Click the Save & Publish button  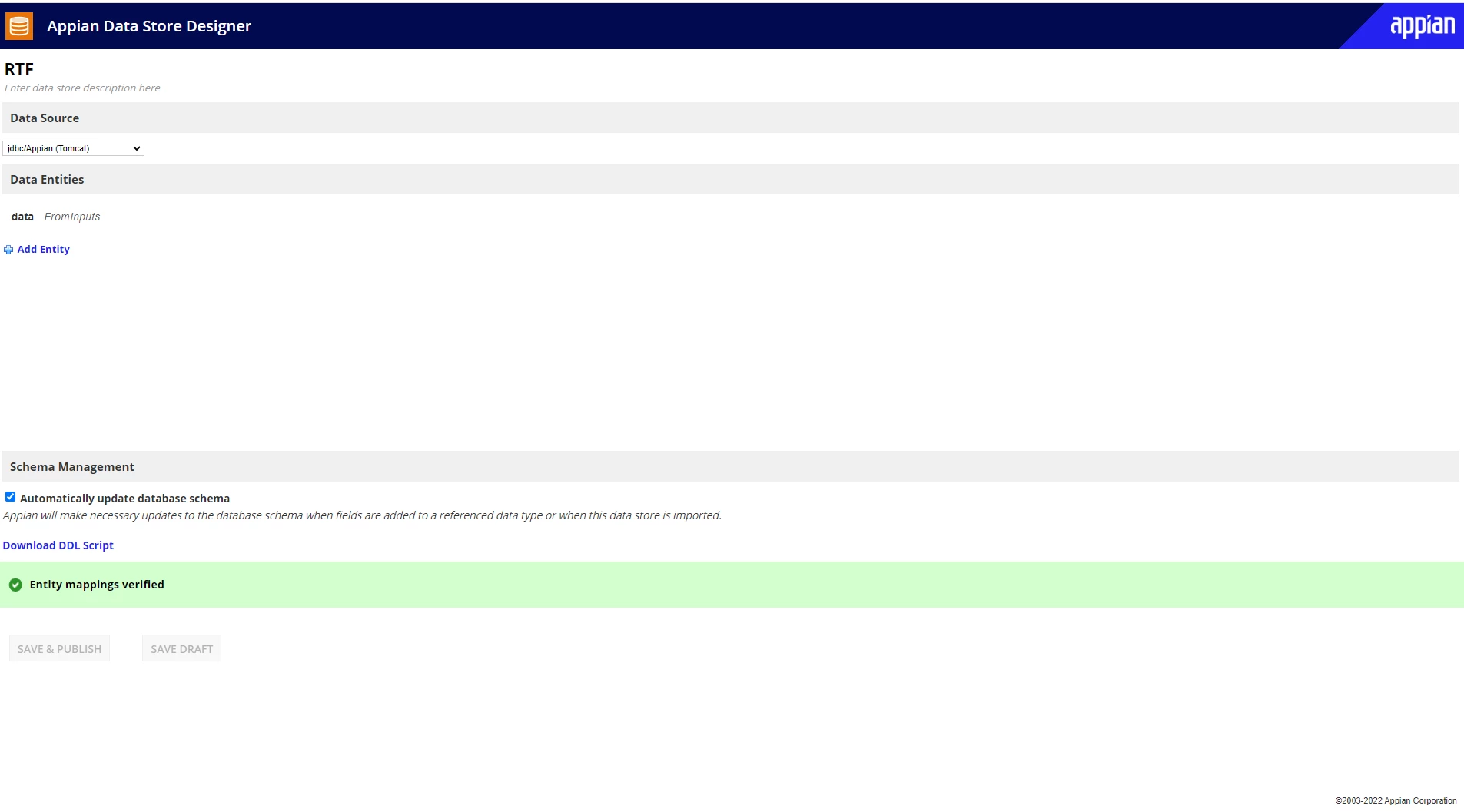tap(59, 648)
